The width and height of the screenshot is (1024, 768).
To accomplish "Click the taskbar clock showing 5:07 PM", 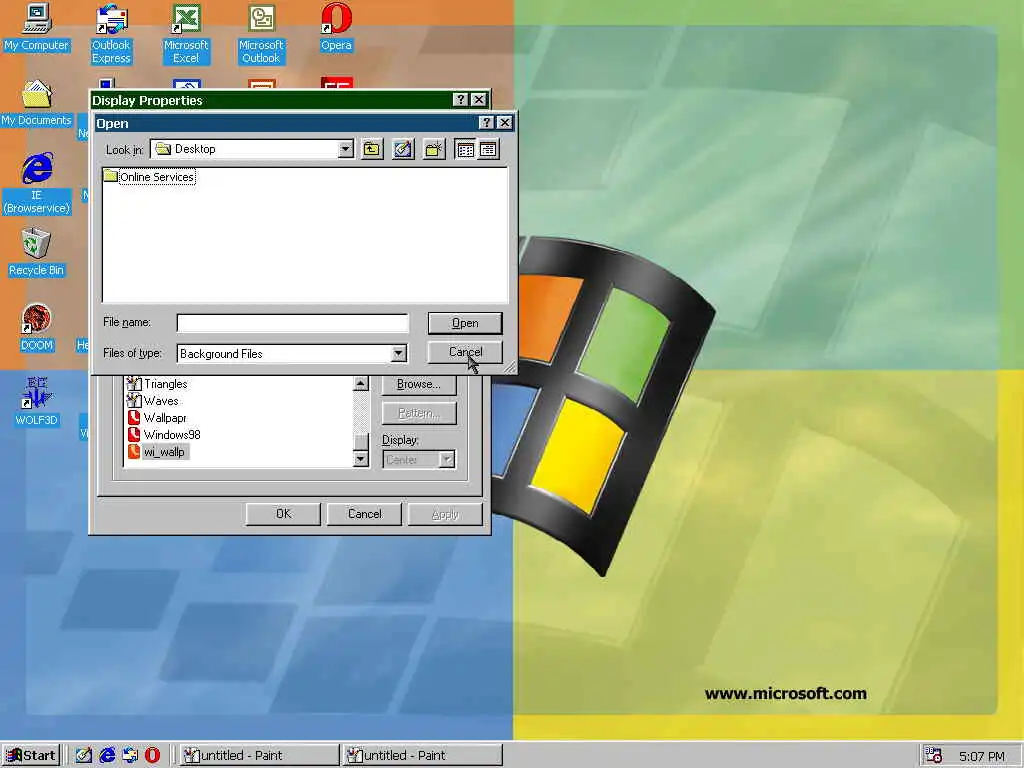I will pos(982,756).
